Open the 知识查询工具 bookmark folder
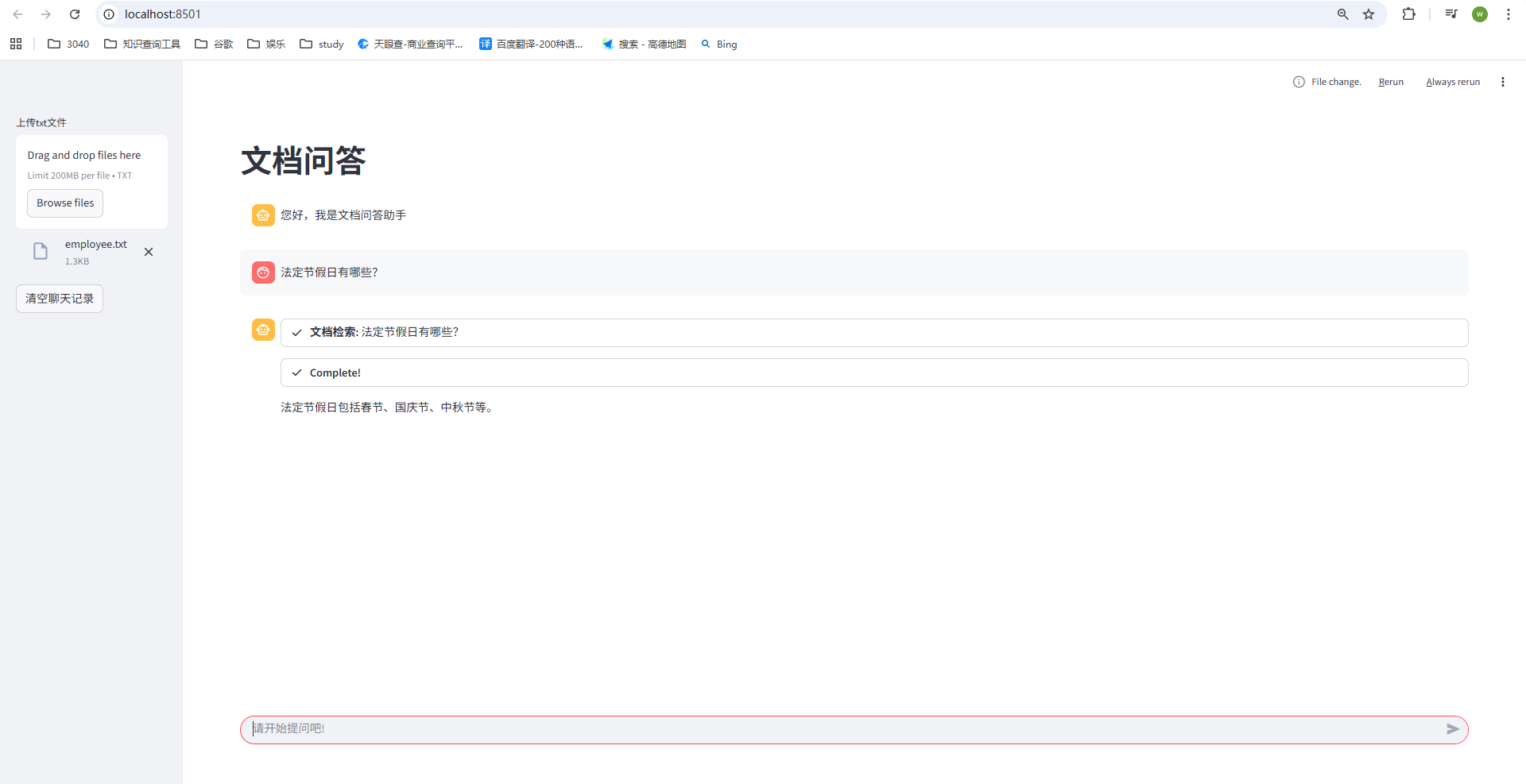Screen dimensions: 1526x784 [142, 44]
